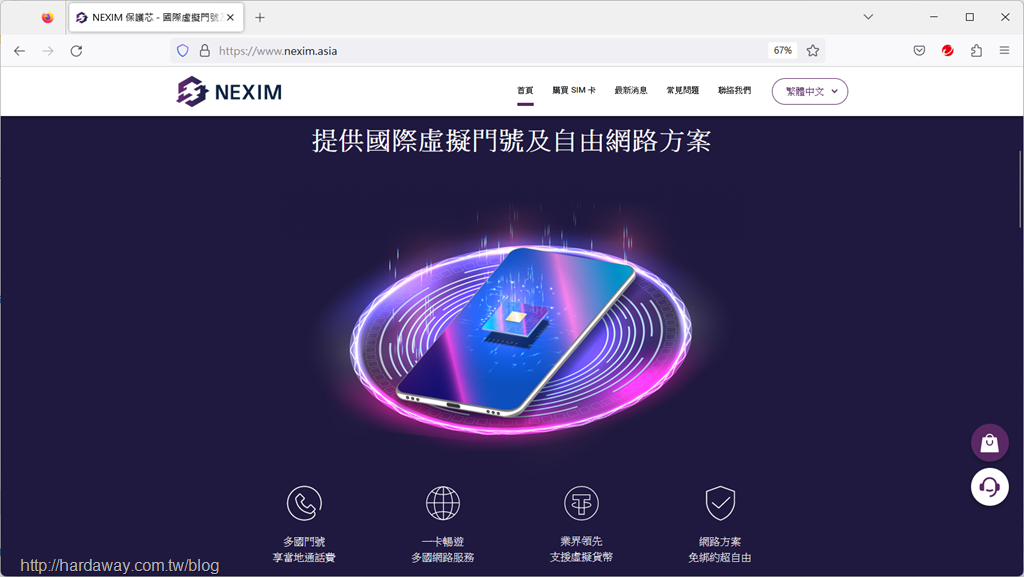Click the shield checkmark icon for 網路方案
Viewport: 1024px width, 577px height.
(720, 503)
